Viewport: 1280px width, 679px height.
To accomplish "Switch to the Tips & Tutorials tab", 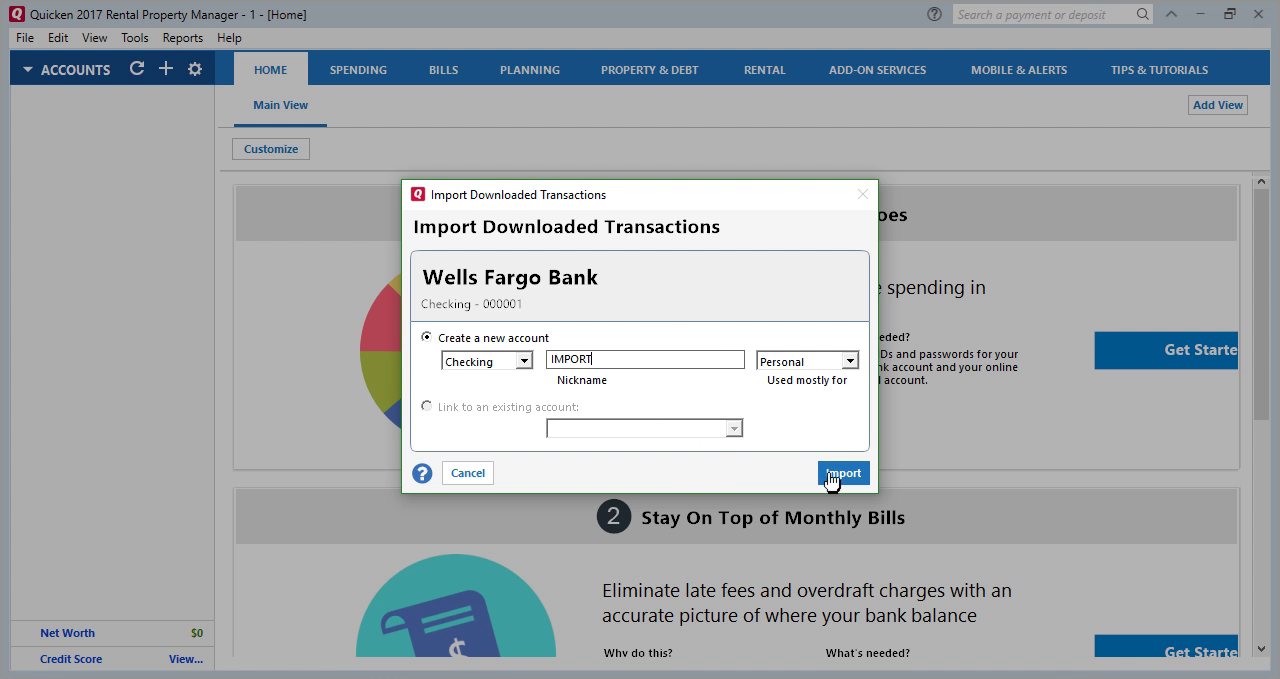I will [x=1160, y=69].
